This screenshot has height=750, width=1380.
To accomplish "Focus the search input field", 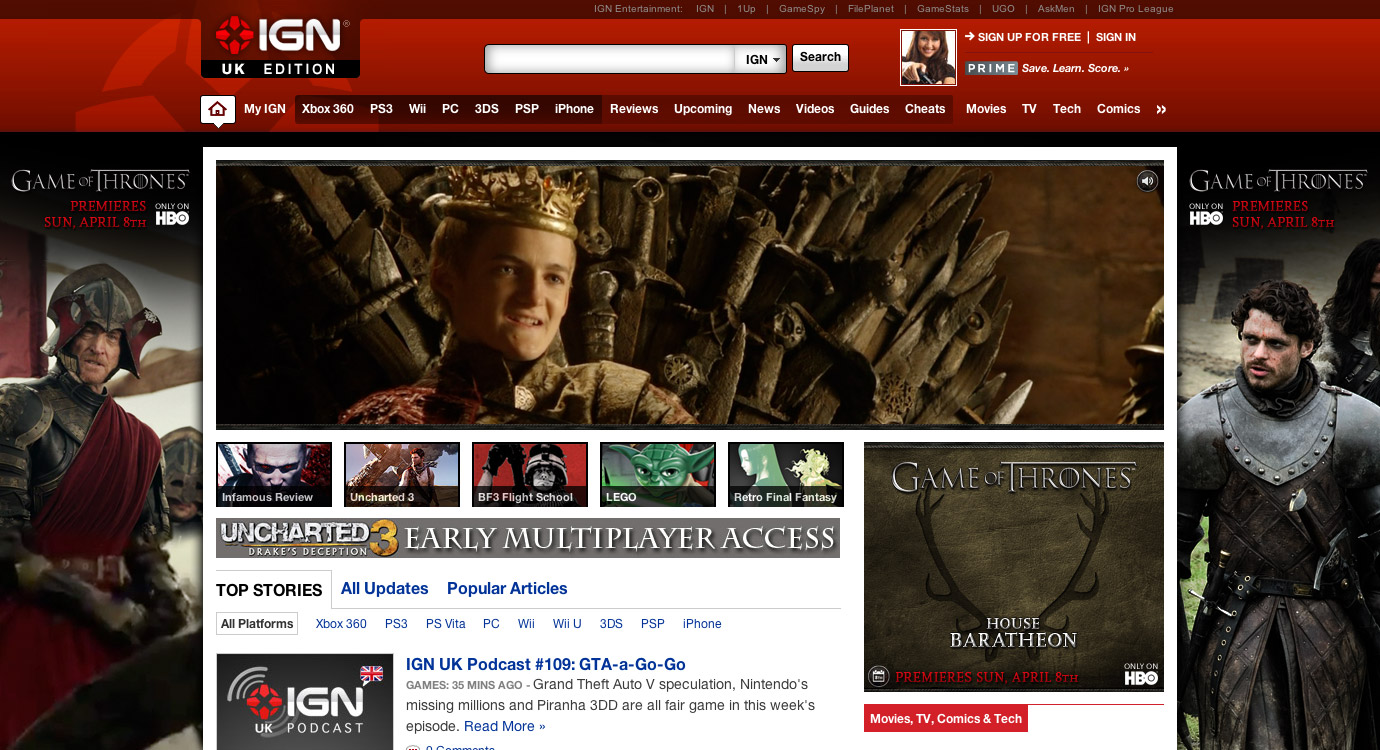I will click(x=611, y=59).
